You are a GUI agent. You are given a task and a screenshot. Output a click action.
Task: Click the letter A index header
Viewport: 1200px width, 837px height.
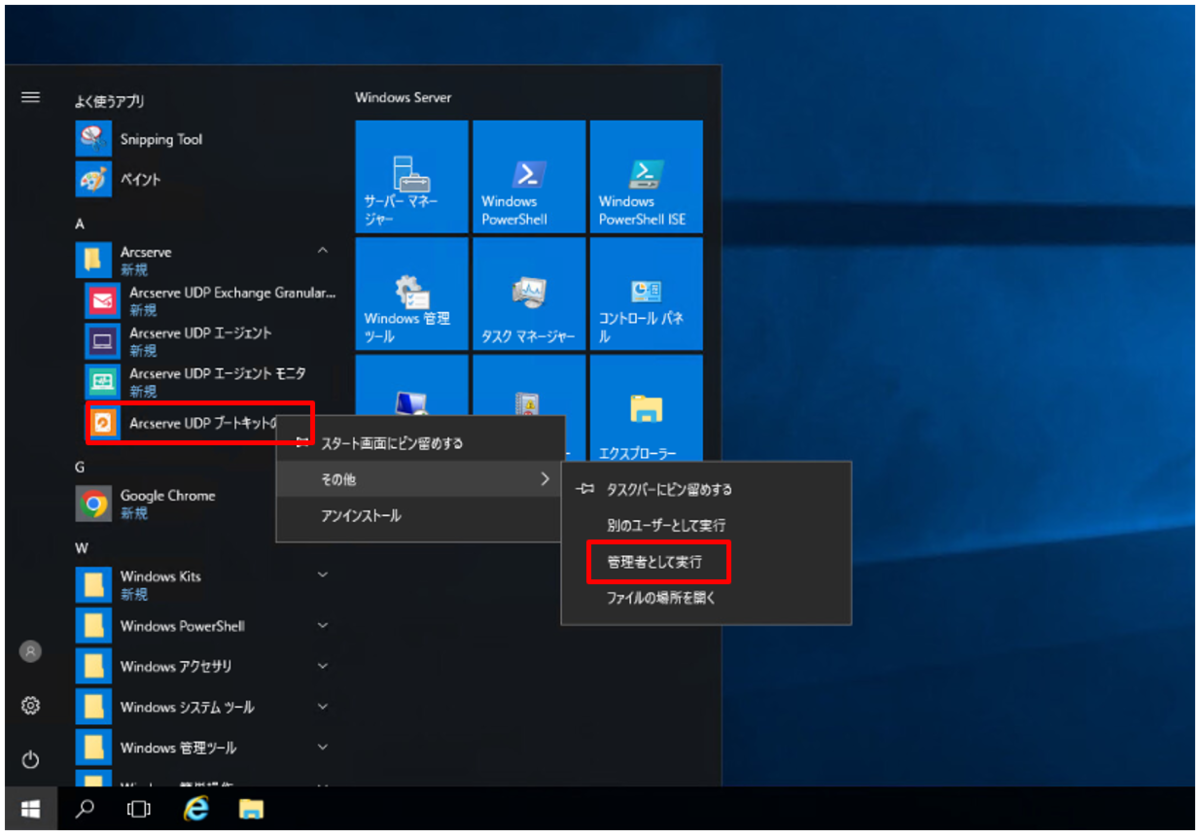(x=80, y=223)
